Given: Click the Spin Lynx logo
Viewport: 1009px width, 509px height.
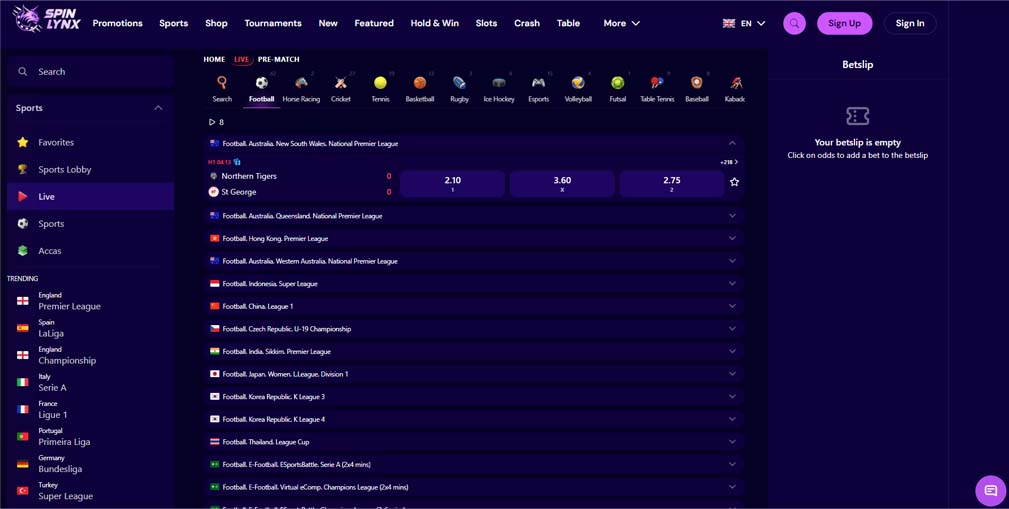Looking at the screenshot, I should click(46, 19).
